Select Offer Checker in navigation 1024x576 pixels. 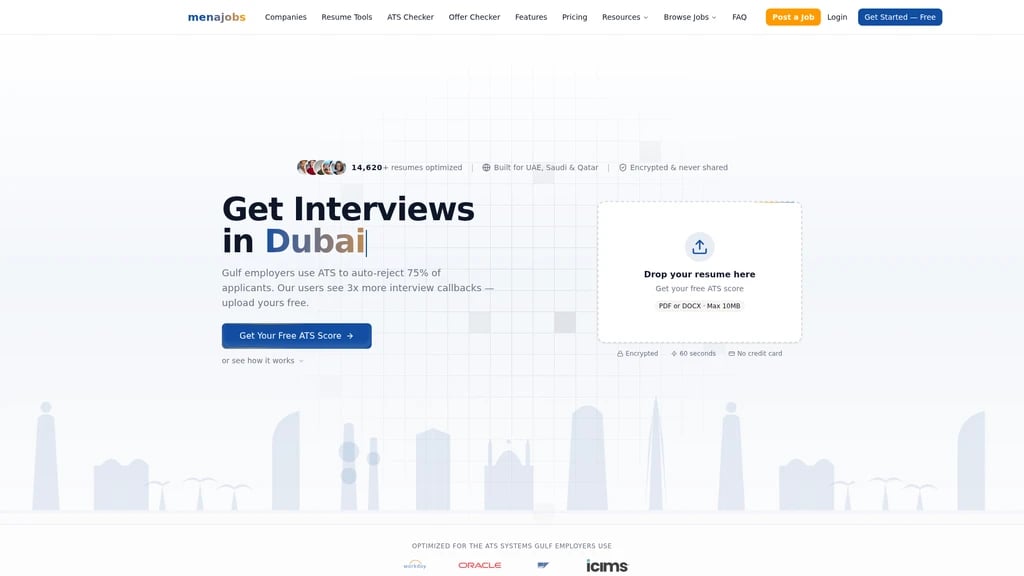(474, 17)
